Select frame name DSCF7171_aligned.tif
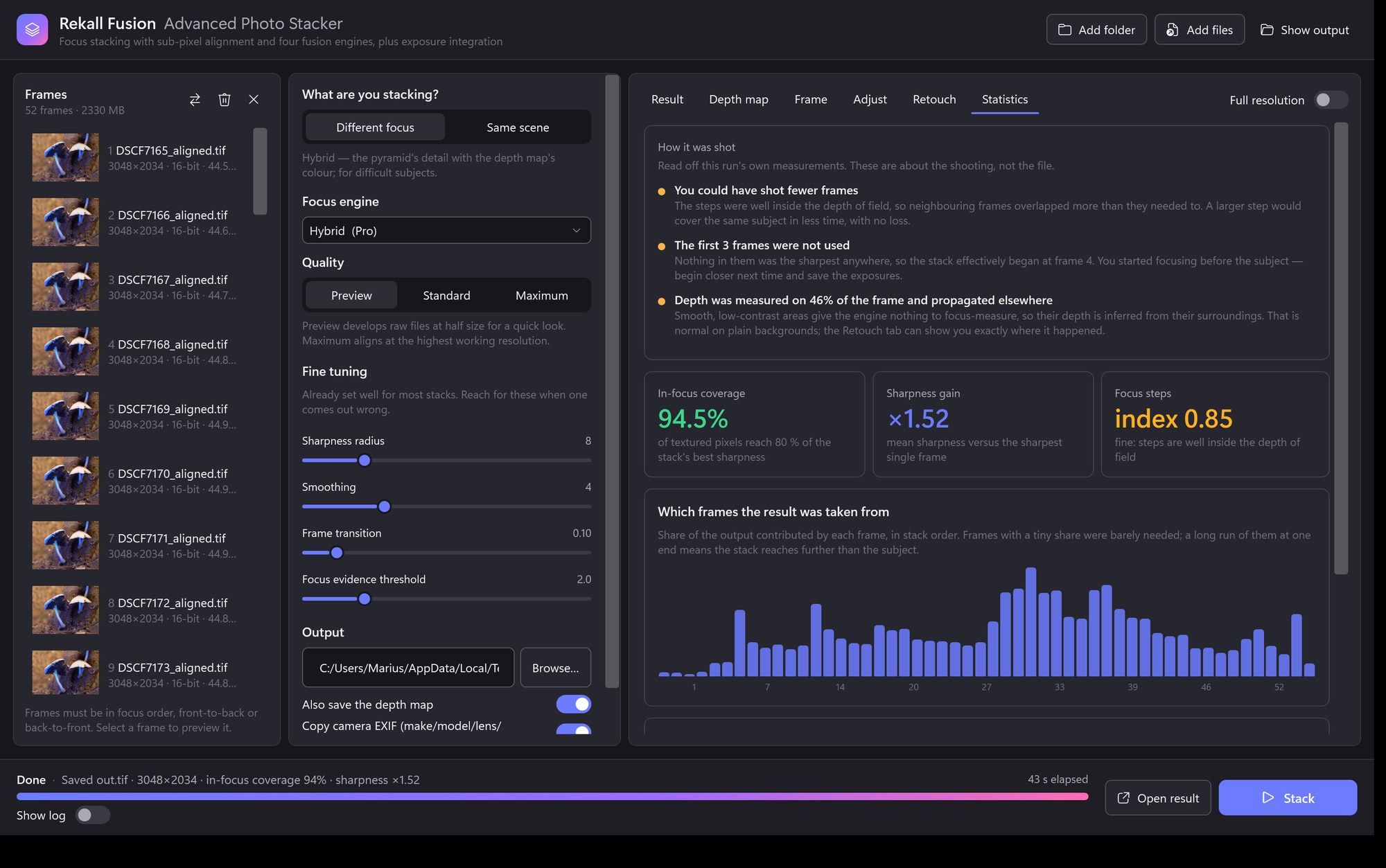Screen dimensions: 1386x868 point(172,538)
